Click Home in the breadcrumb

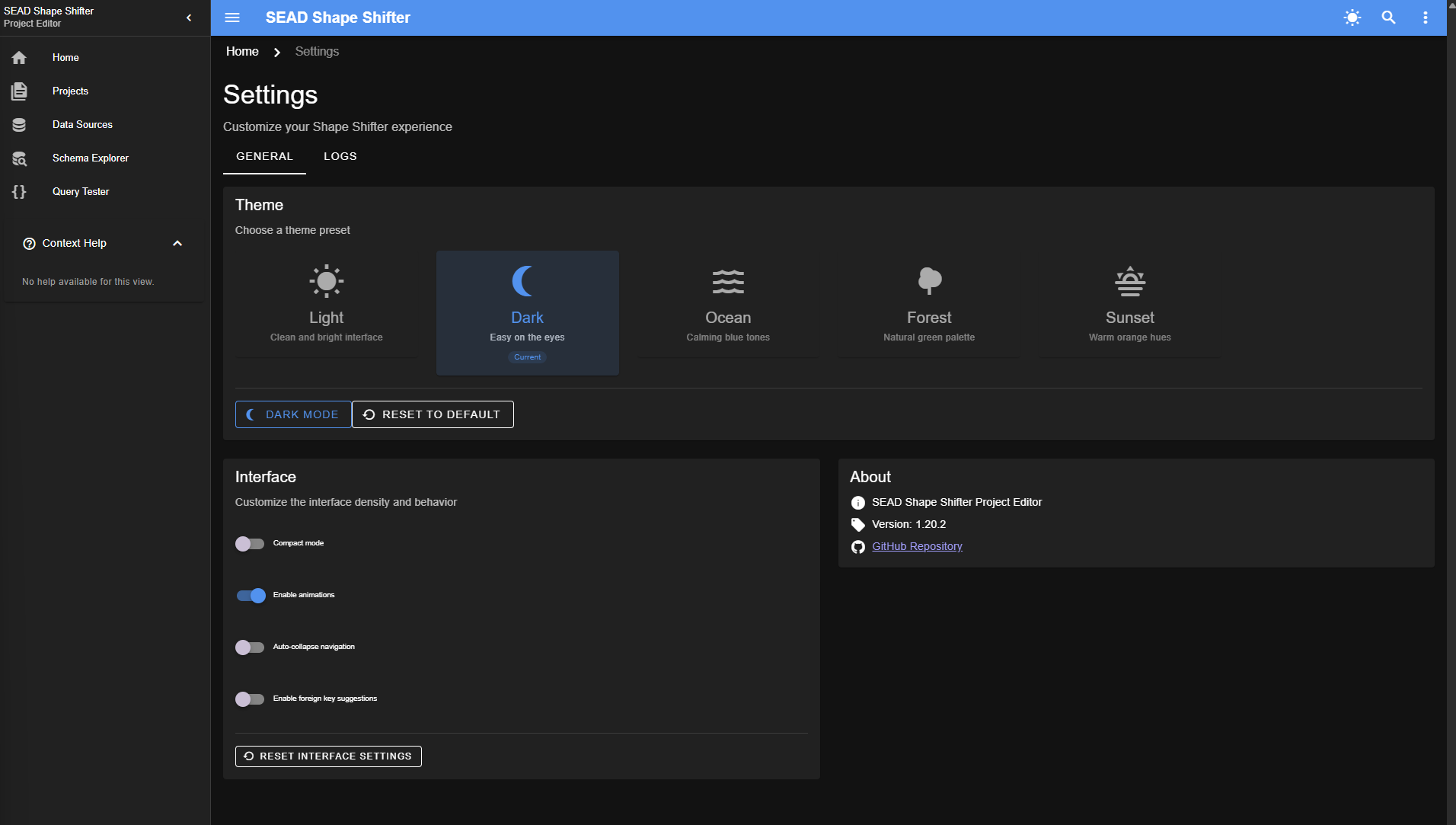[x=242, y=52]
